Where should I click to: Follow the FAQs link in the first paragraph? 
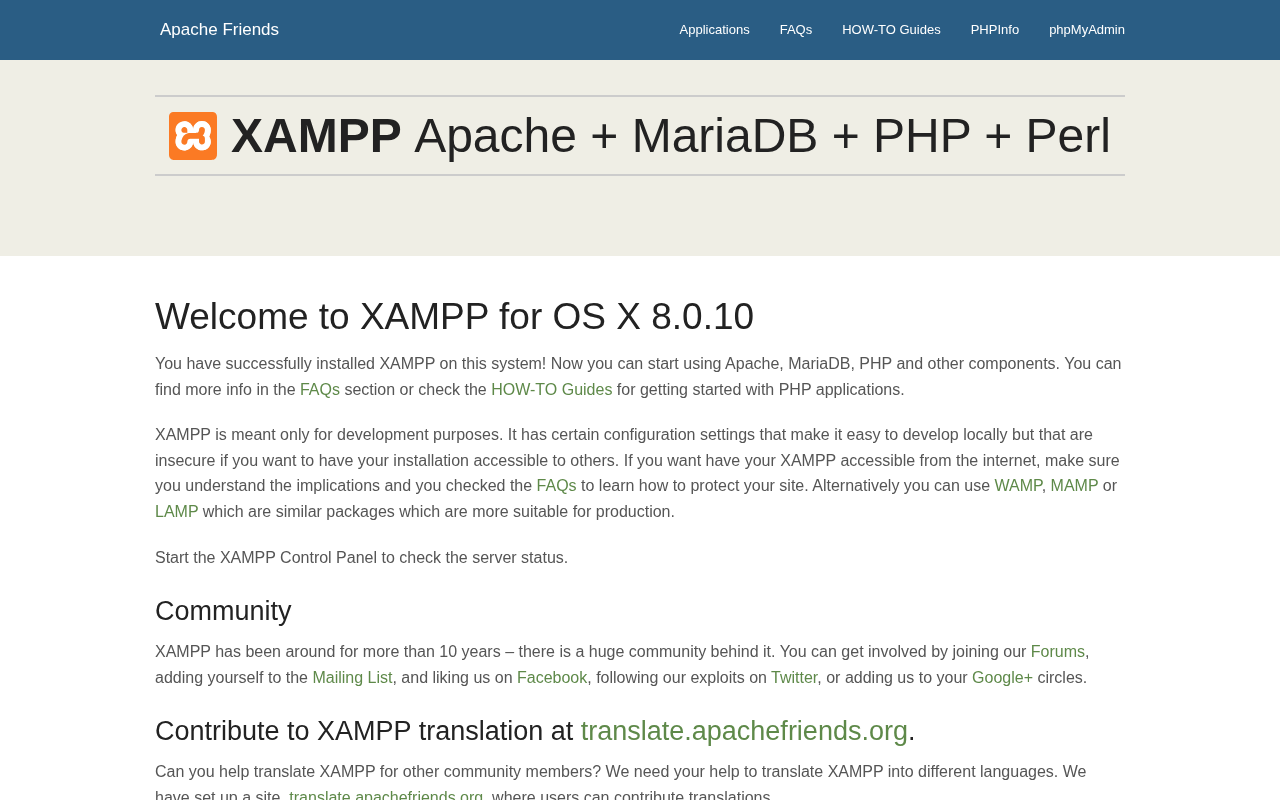click(320, 390)
